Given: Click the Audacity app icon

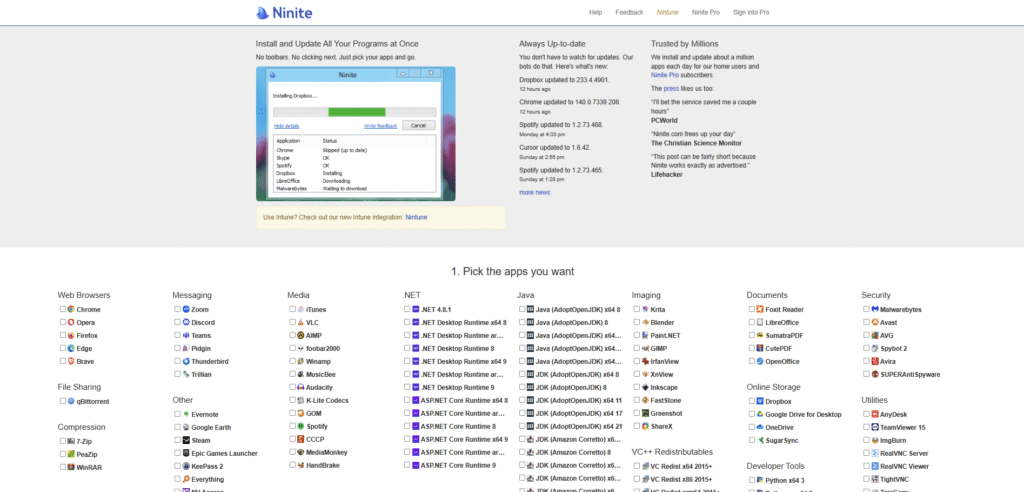Looking at the screenshot, I should pos(300,387).
